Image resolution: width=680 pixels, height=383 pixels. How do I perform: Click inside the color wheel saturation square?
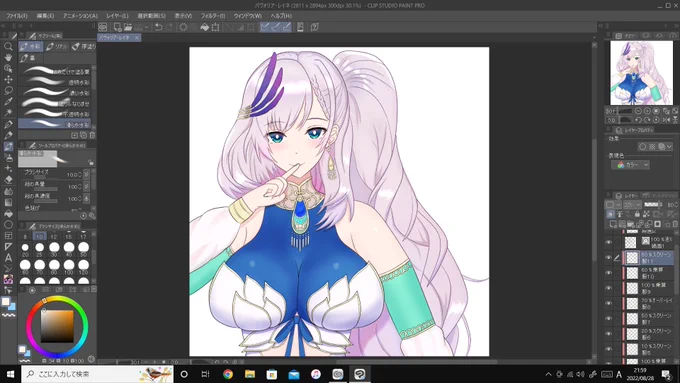point(57,327)
